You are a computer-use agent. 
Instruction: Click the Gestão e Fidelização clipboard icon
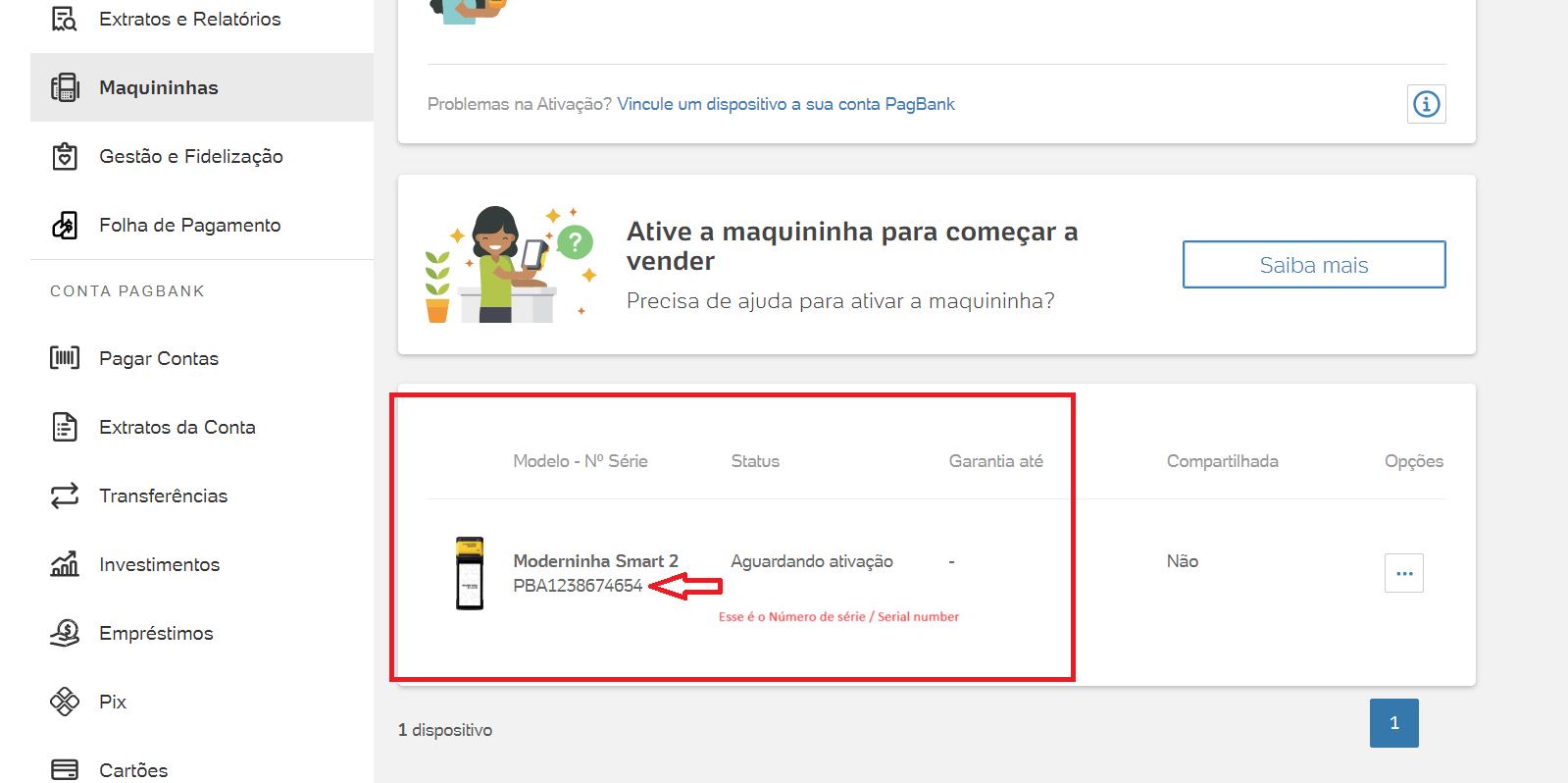click(65, 156)
